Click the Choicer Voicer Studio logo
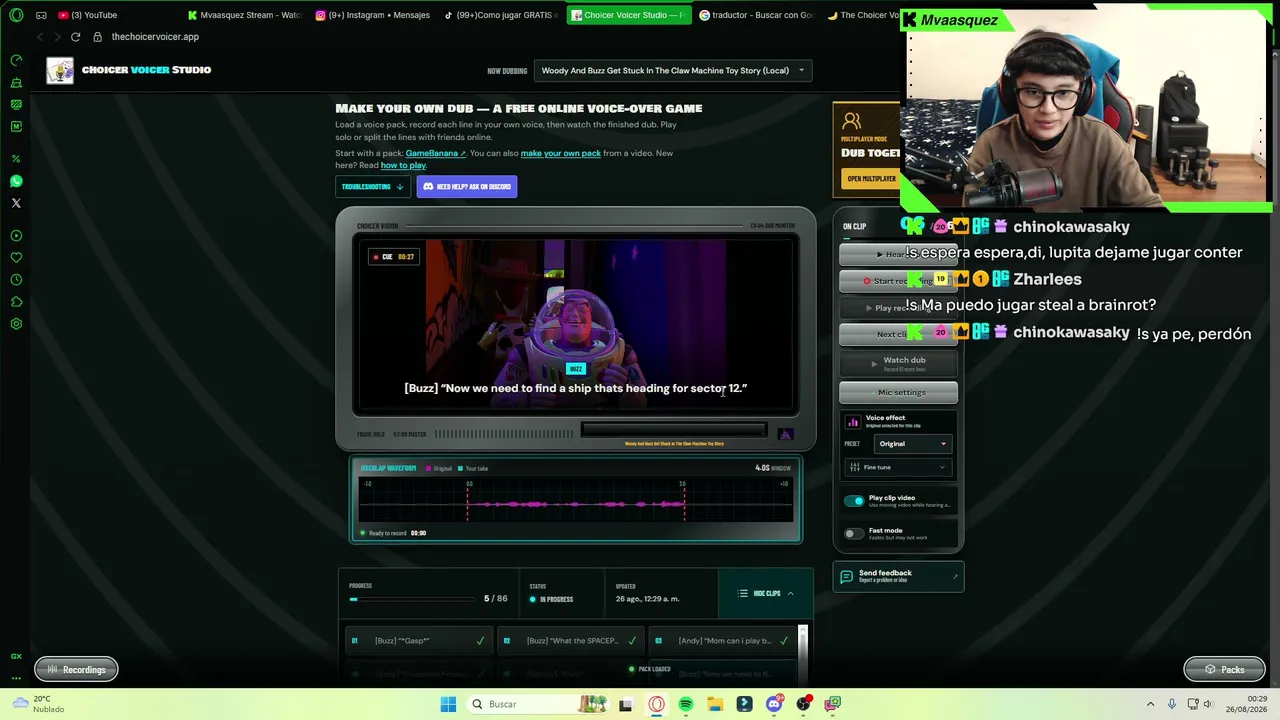 (x=60, y=70)
